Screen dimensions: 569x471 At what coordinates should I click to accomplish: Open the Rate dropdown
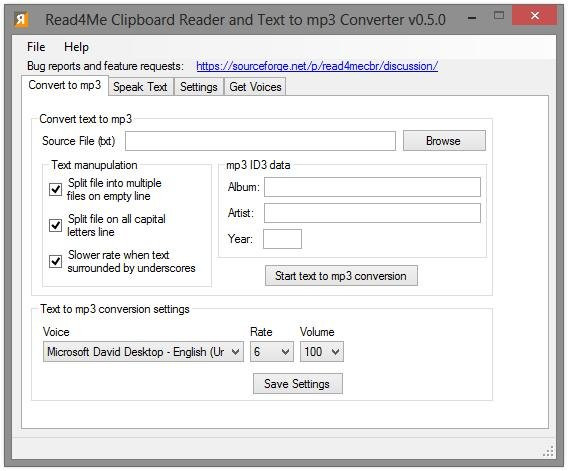[x=272, y=352]
